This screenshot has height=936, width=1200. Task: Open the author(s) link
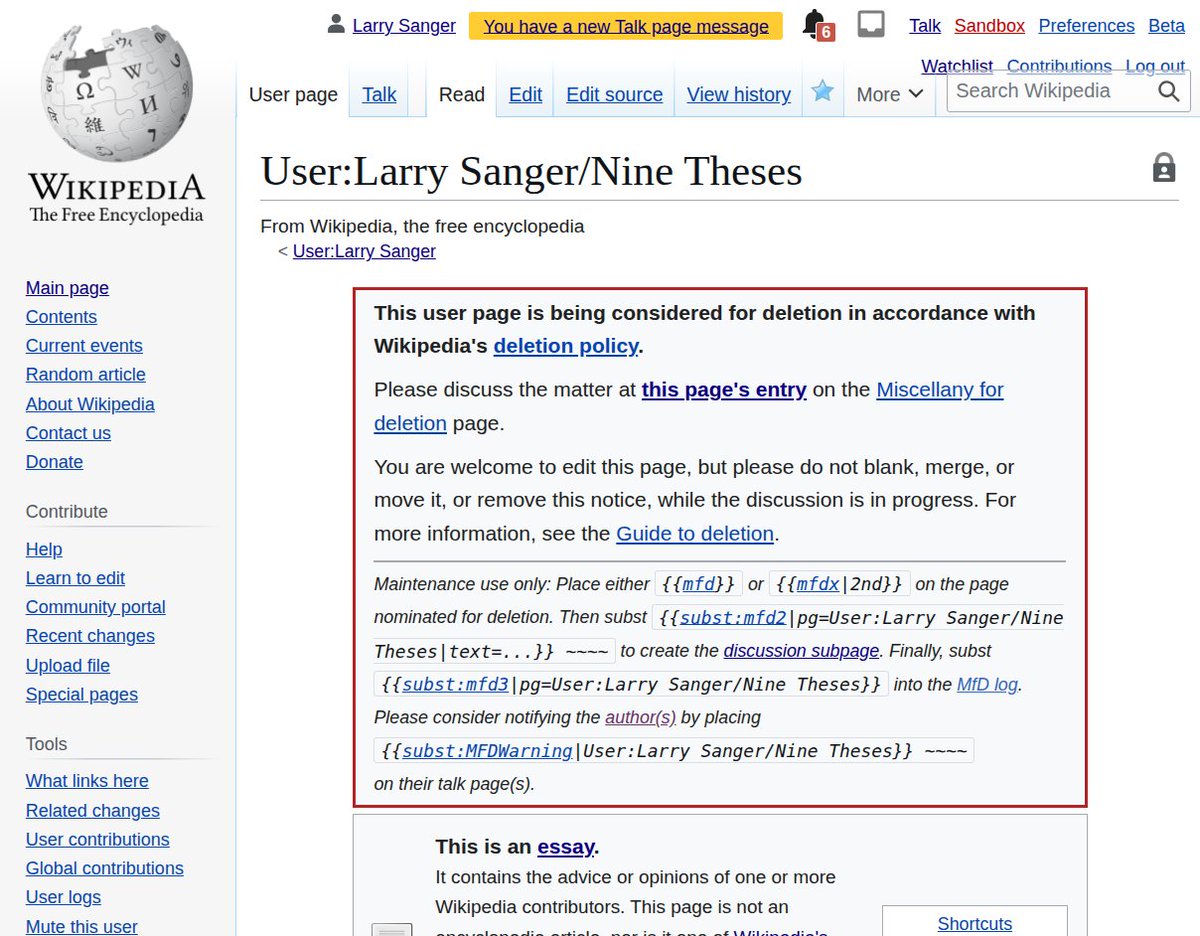(641, 718)
